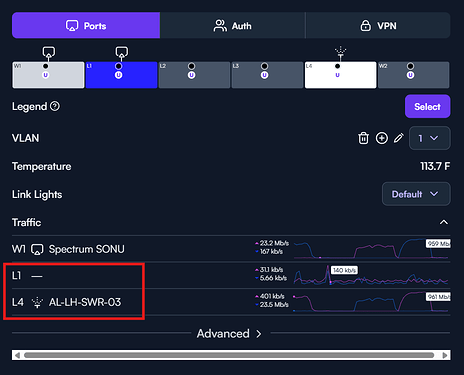Open the Link Lights Default dropdown

pyautogui.click(x=416, y=194)
